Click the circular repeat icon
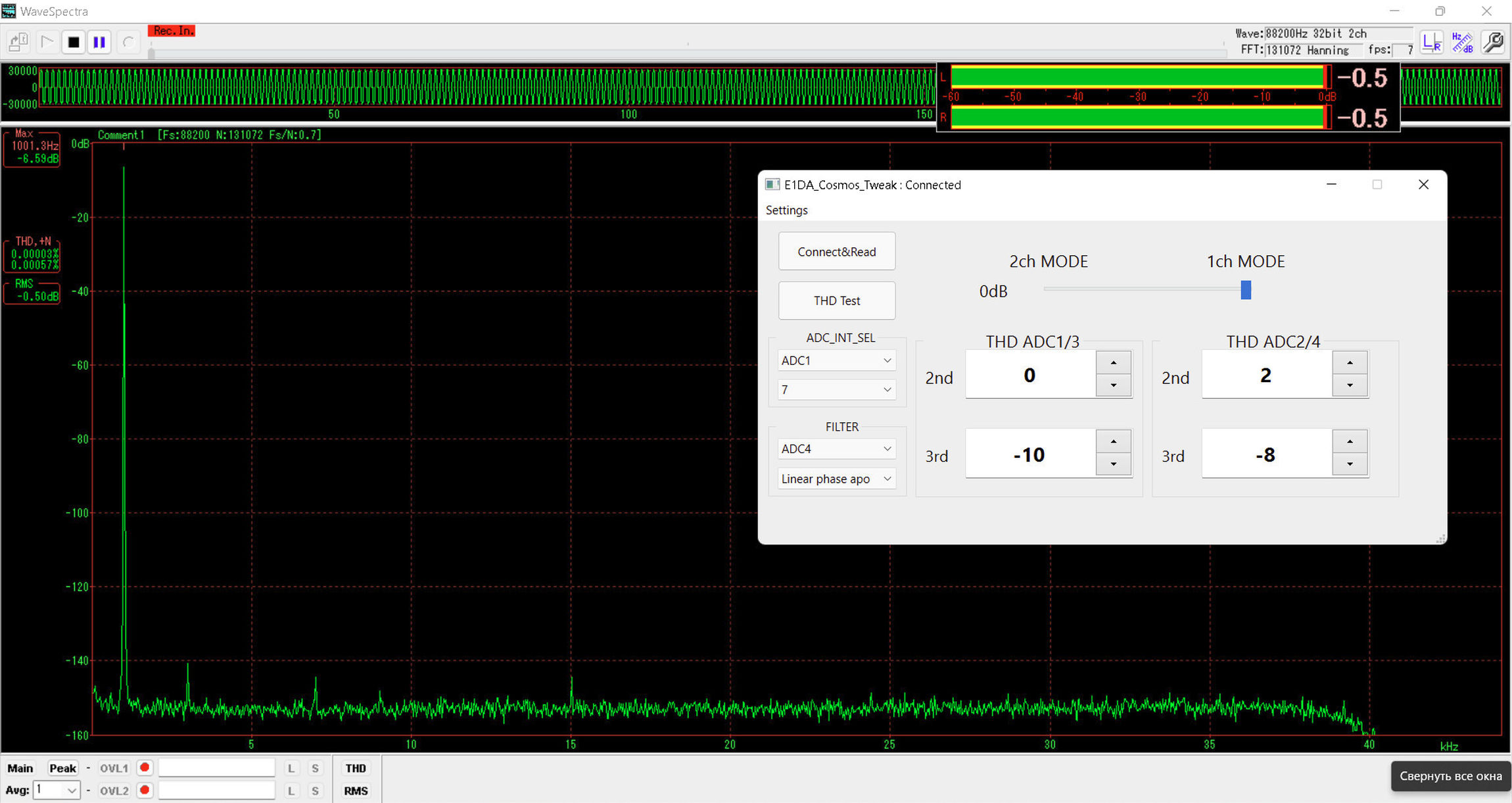 (128, 42)
